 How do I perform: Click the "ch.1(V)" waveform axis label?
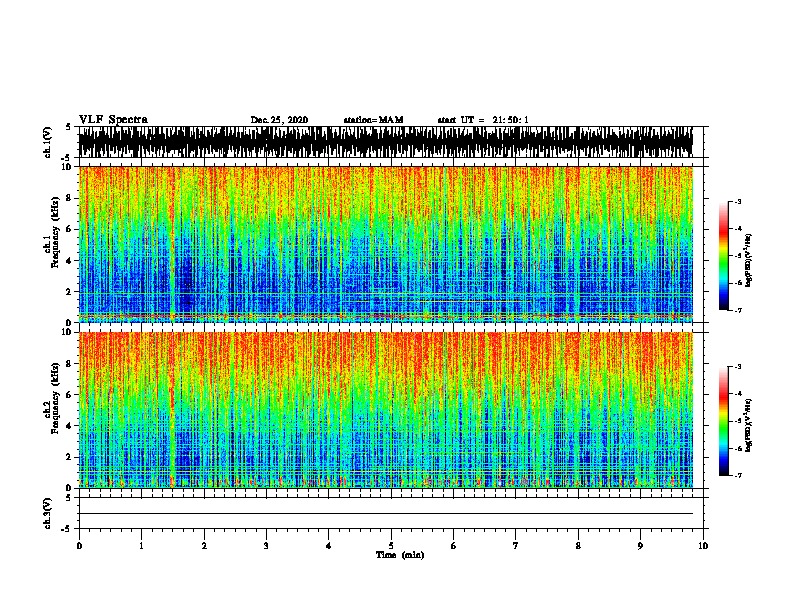coord(48,142)
